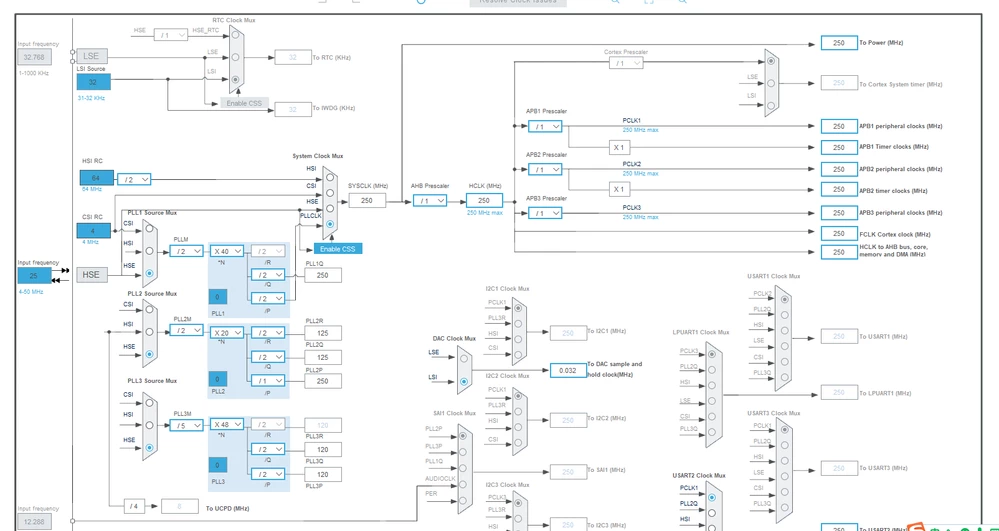Image resolution: width=999 pixels, height=531 pixels.
Task: Open the Cortex Prescaler dropdown
Action: [x=626, y=62]
